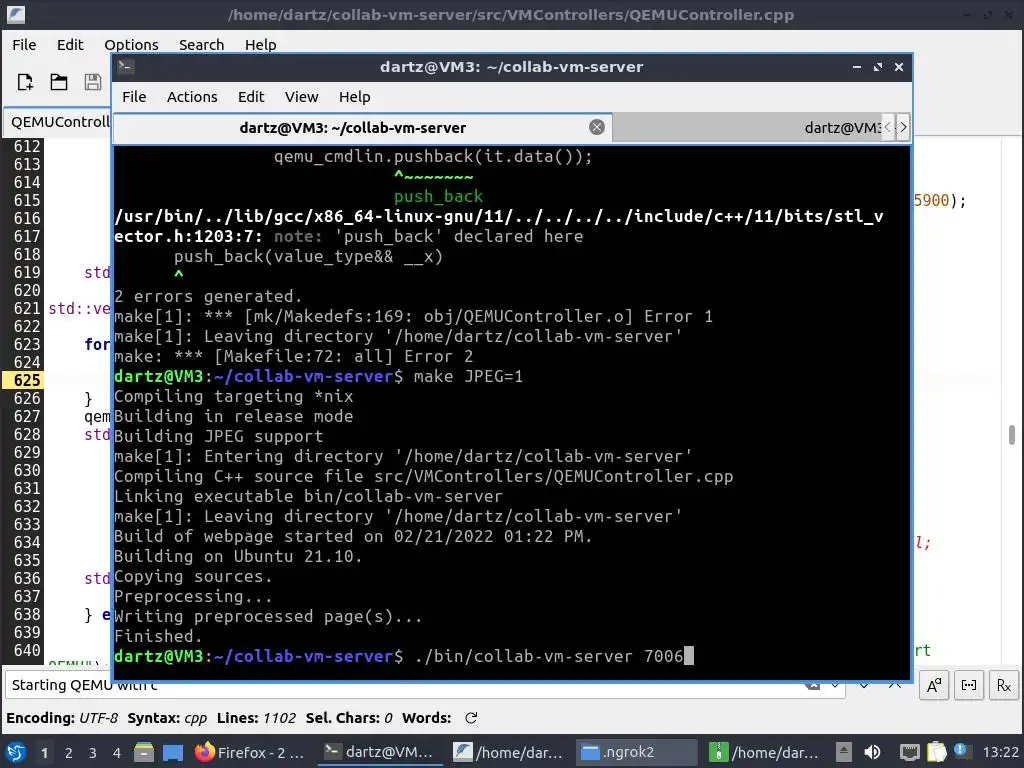Click the Lines: 1102 status bar entry
Image resolution: width=1024 pixels, height=768 pixels.
256,718
